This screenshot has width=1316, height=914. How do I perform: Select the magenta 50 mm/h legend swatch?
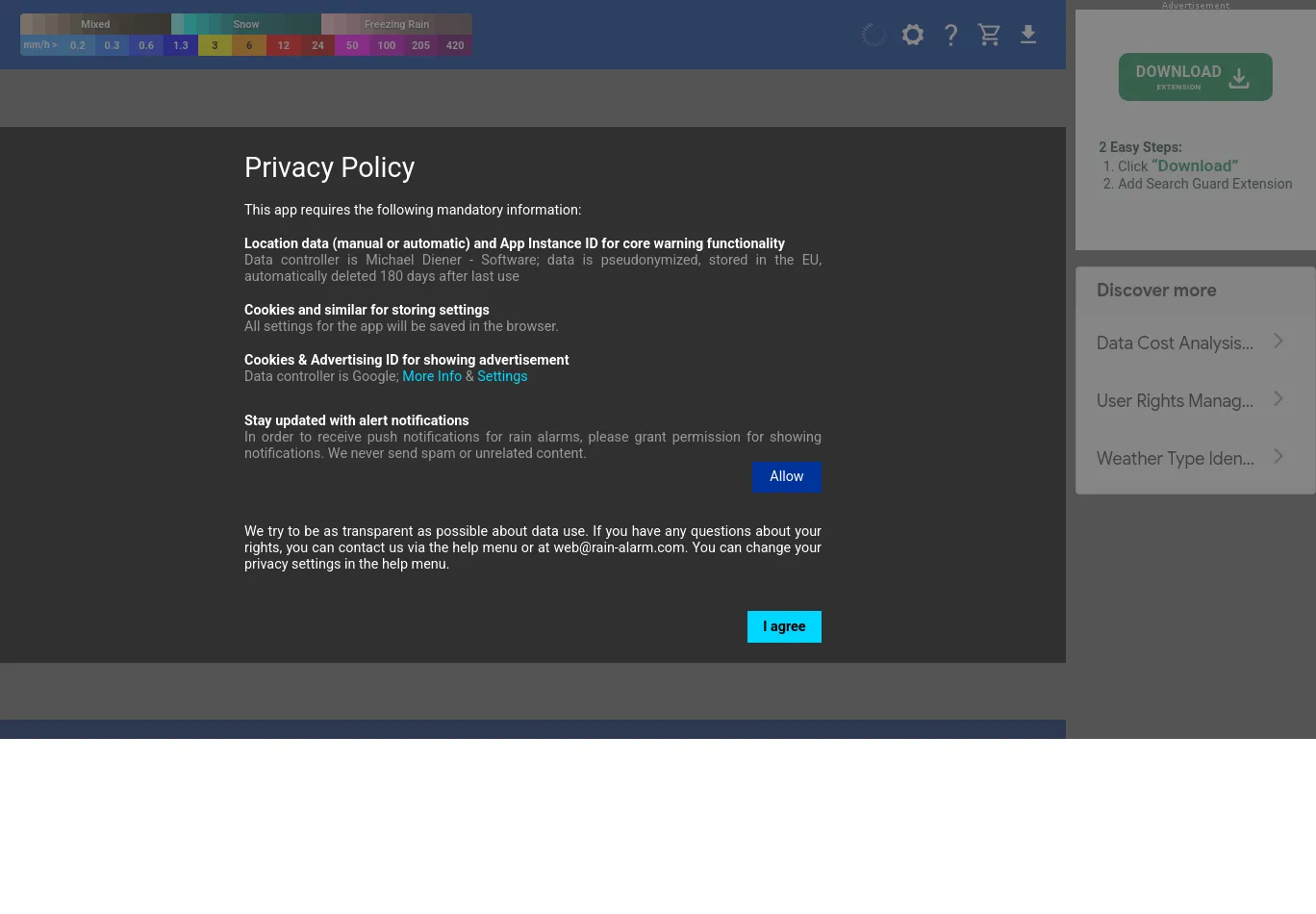click(352, 45)
